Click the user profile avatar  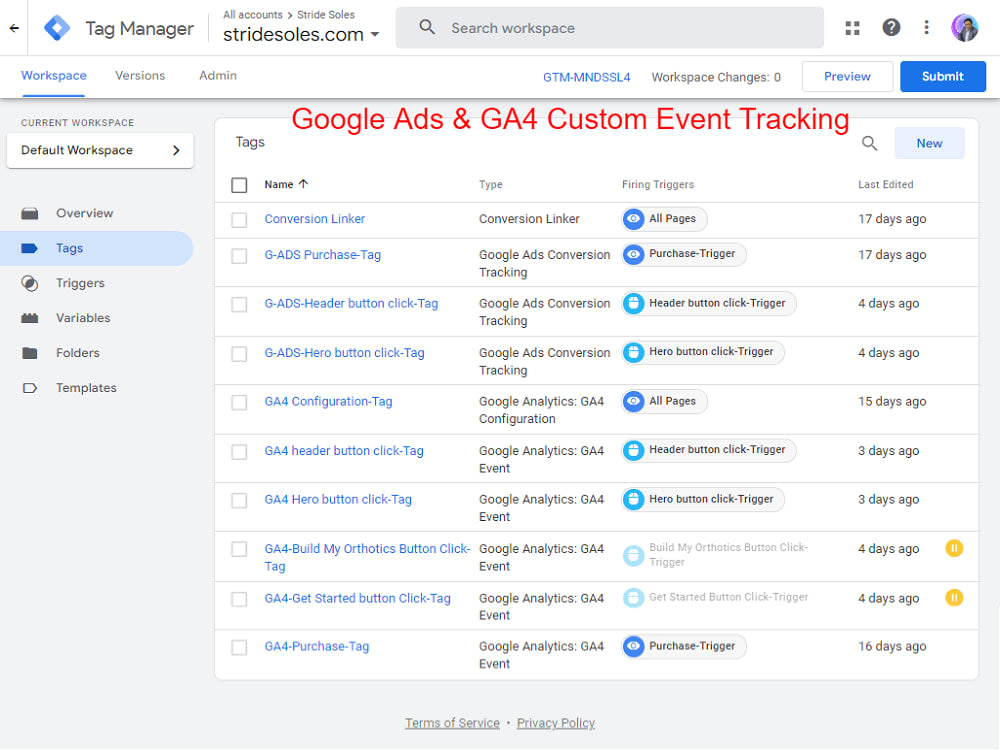tap(965, 28)
